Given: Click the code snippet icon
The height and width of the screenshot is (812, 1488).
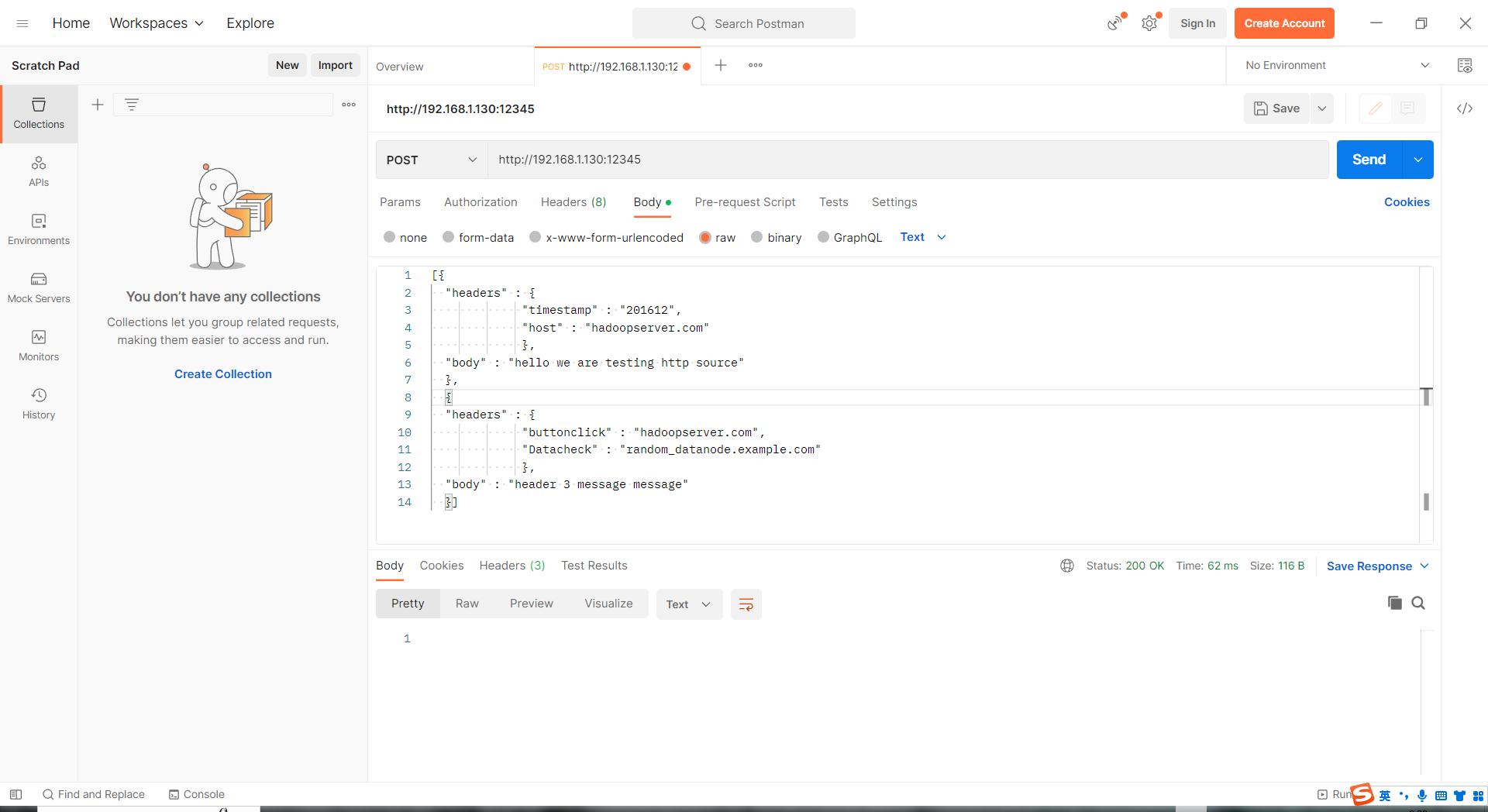Looking at the screenshot, I should tap(1464, 108).
